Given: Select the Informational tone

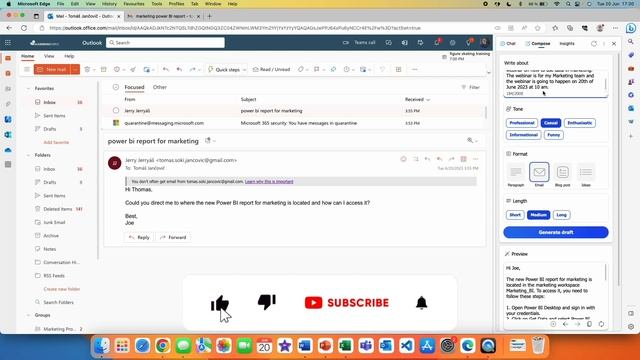Looking at the screenshot, I should point(523,135).
